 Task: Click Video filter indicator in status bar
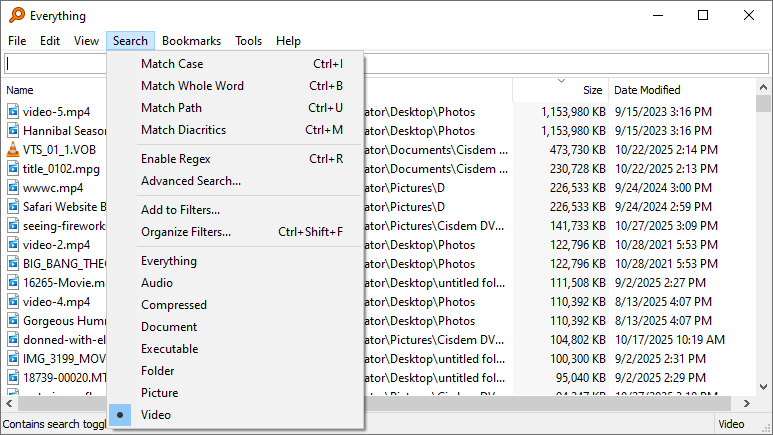click(731, 424)
